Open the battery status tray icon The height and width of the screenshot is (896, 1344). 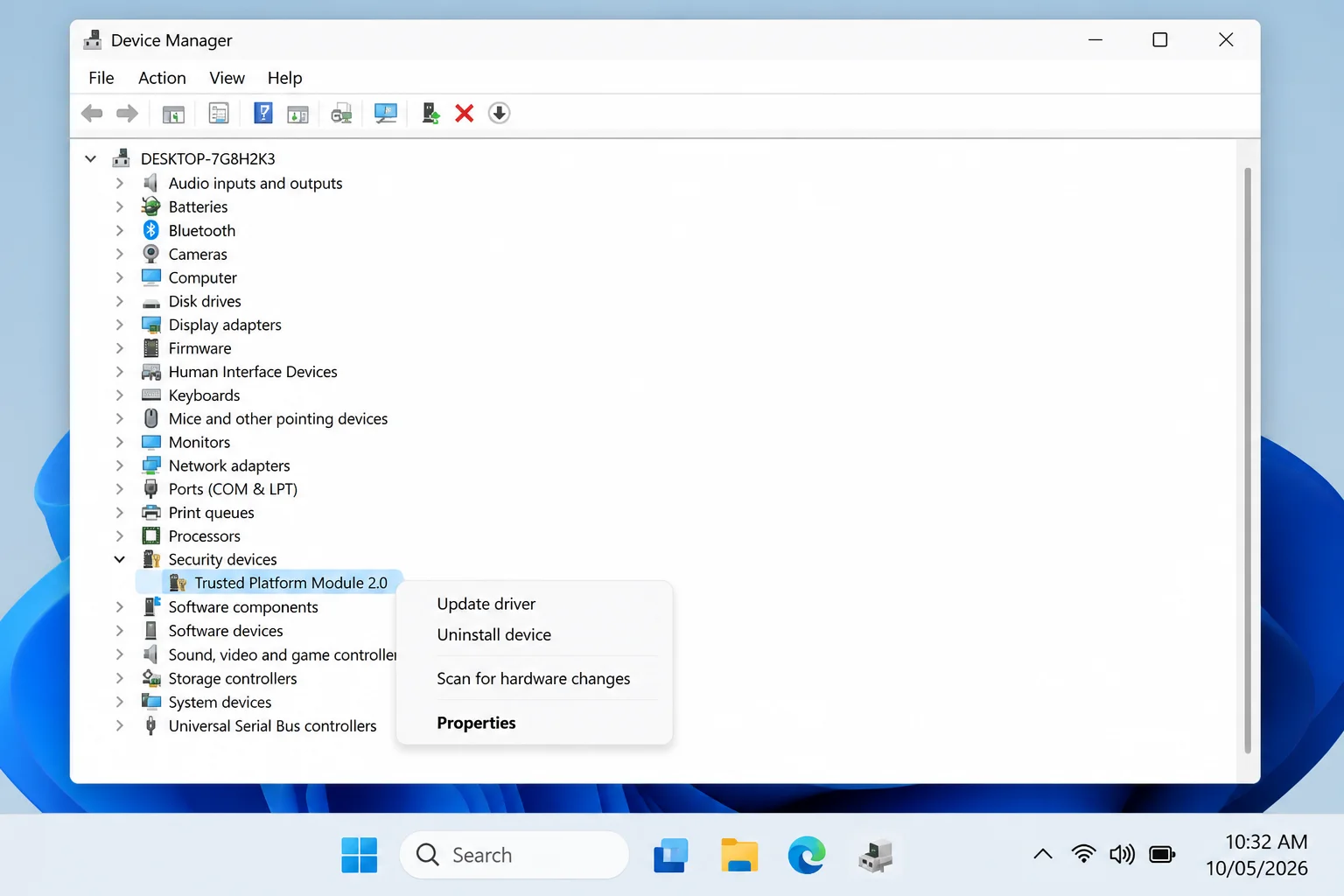[x=1162, y=854]
